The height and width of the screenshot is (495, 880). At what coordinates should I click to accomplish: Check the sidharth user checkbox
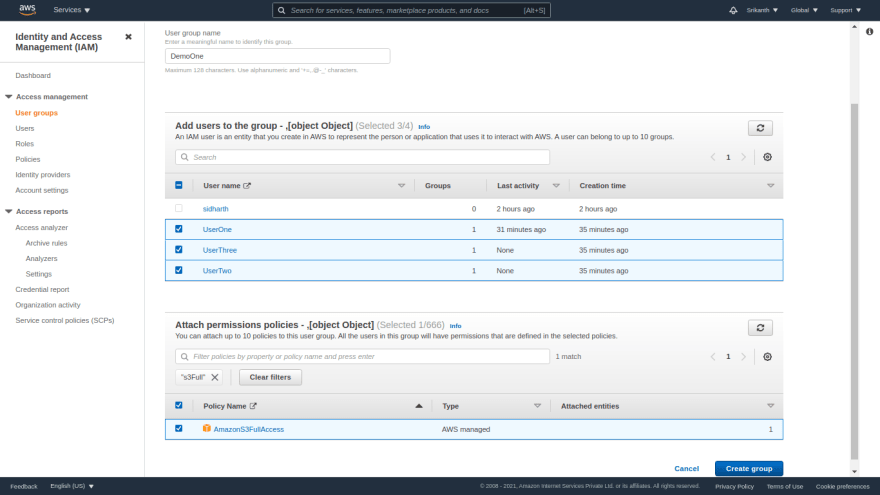pos(178,208)
